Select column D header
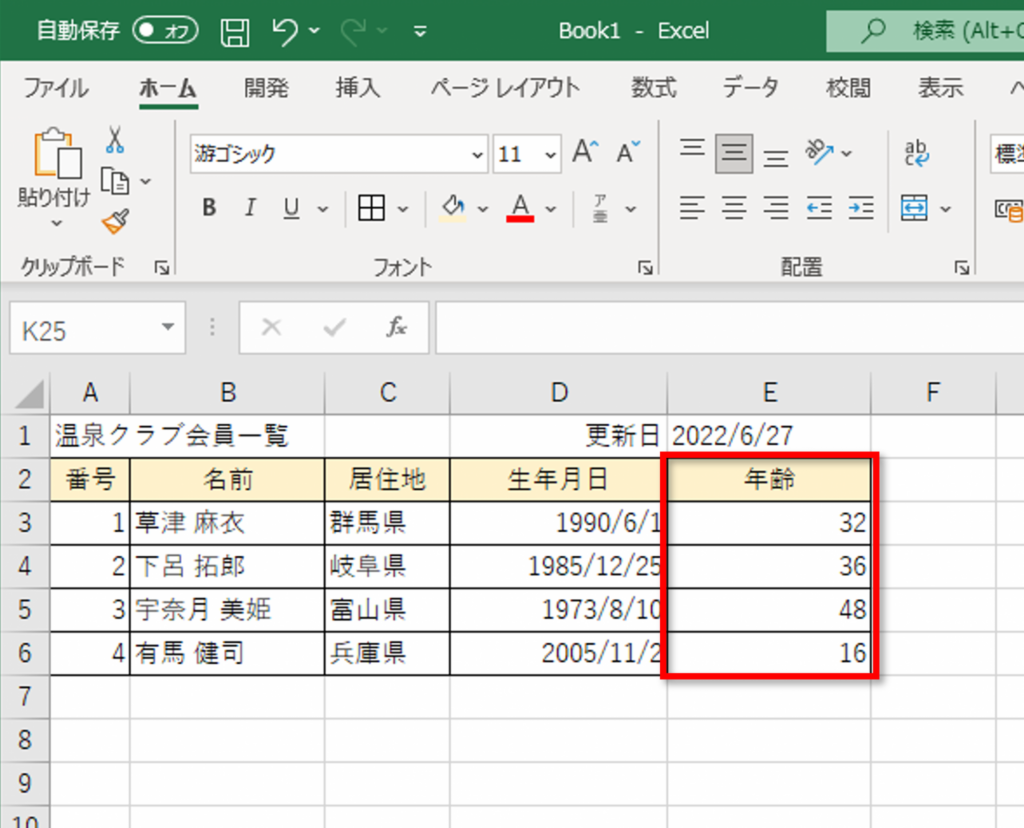The image size is (1024, 828). pyautogui.click(x=558, y=393)
